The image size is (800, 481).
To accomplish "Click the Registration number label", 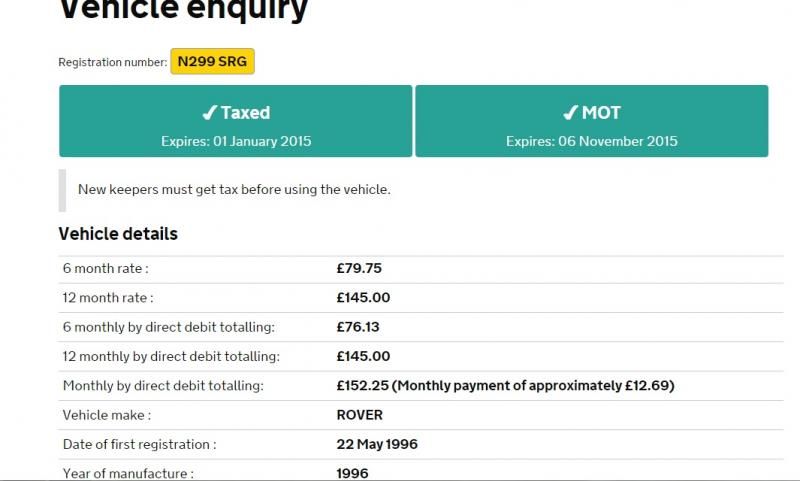I will [113, 62].
